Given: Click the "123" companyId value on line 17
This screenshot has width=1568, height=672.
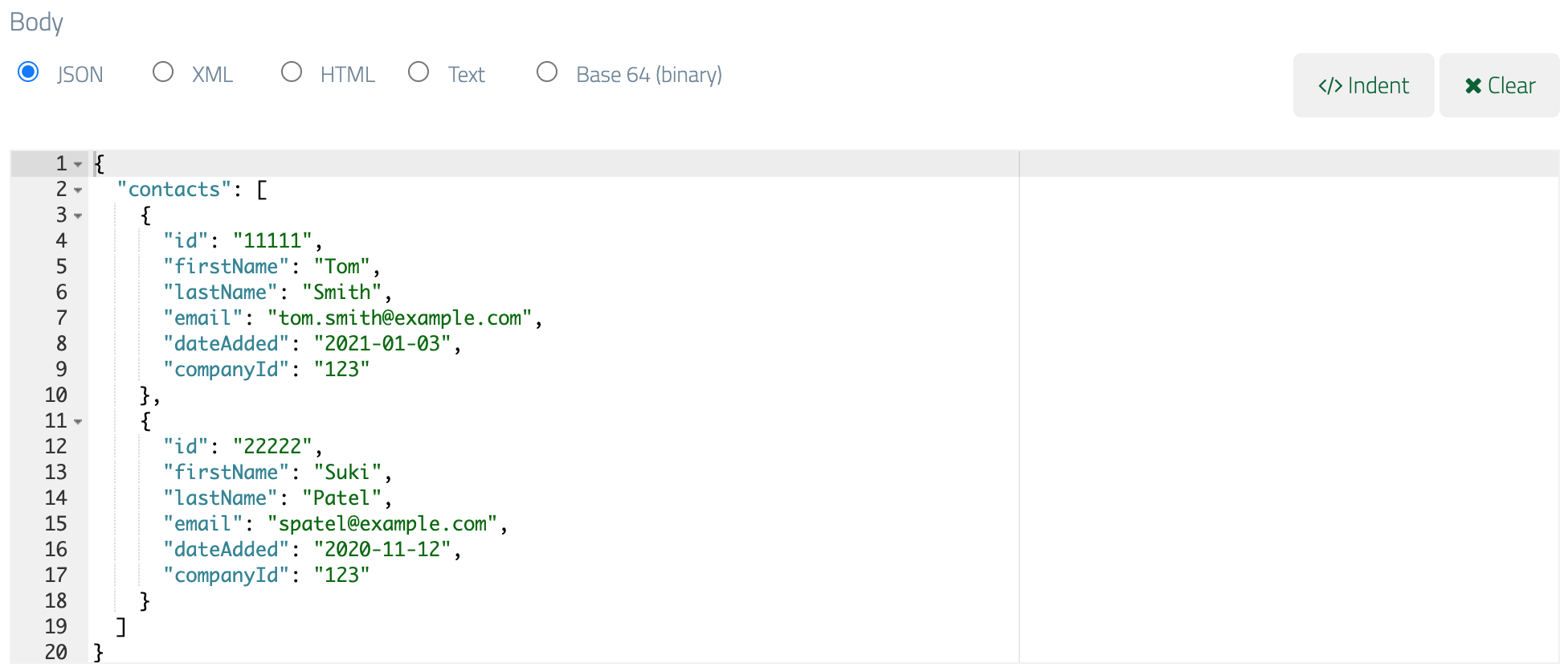Looking at the screenshot, I should pyautogui.click(x=342, y=576).
